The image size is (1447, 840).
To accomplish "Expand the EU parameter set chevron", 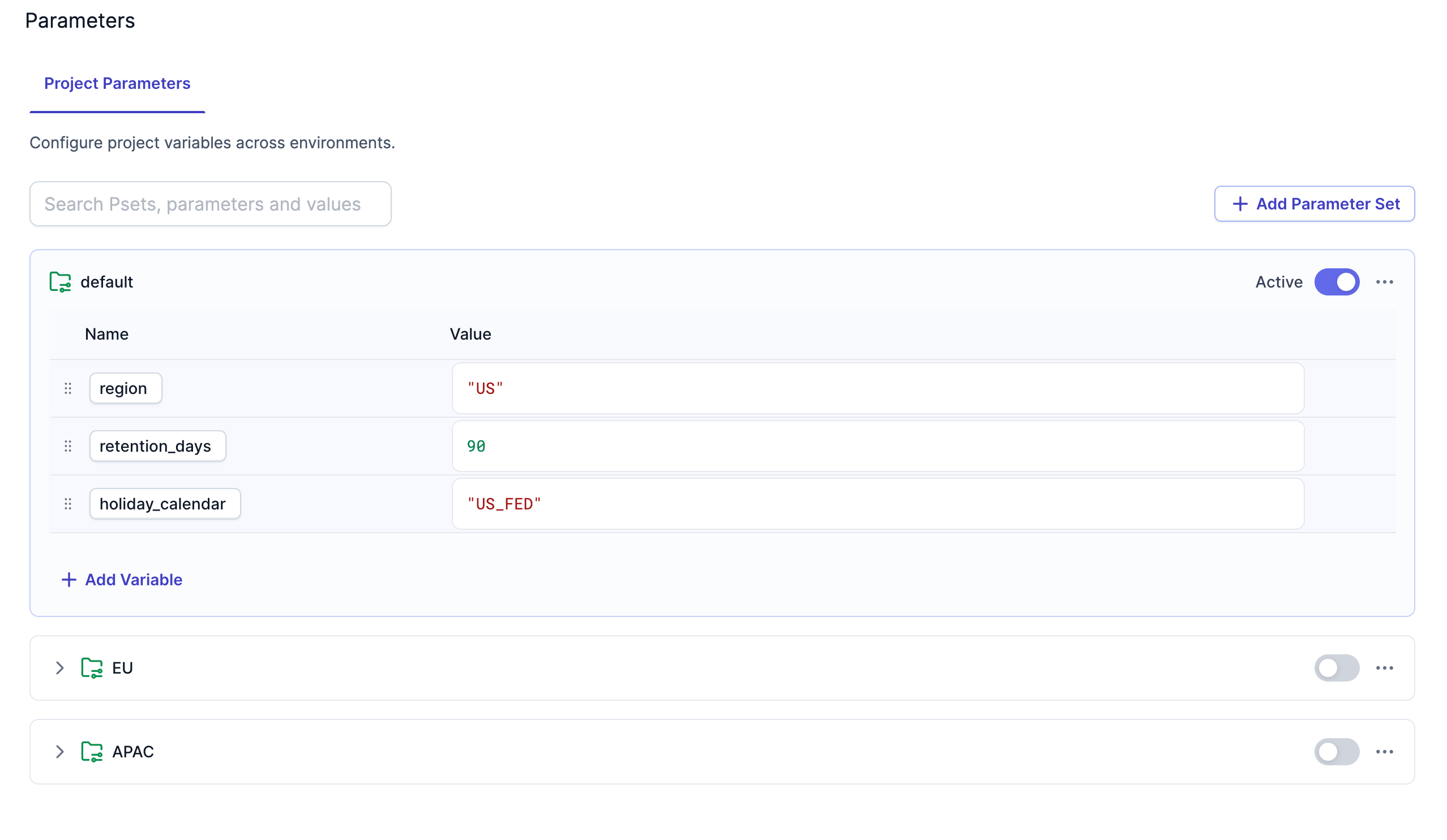I will 59,668.
